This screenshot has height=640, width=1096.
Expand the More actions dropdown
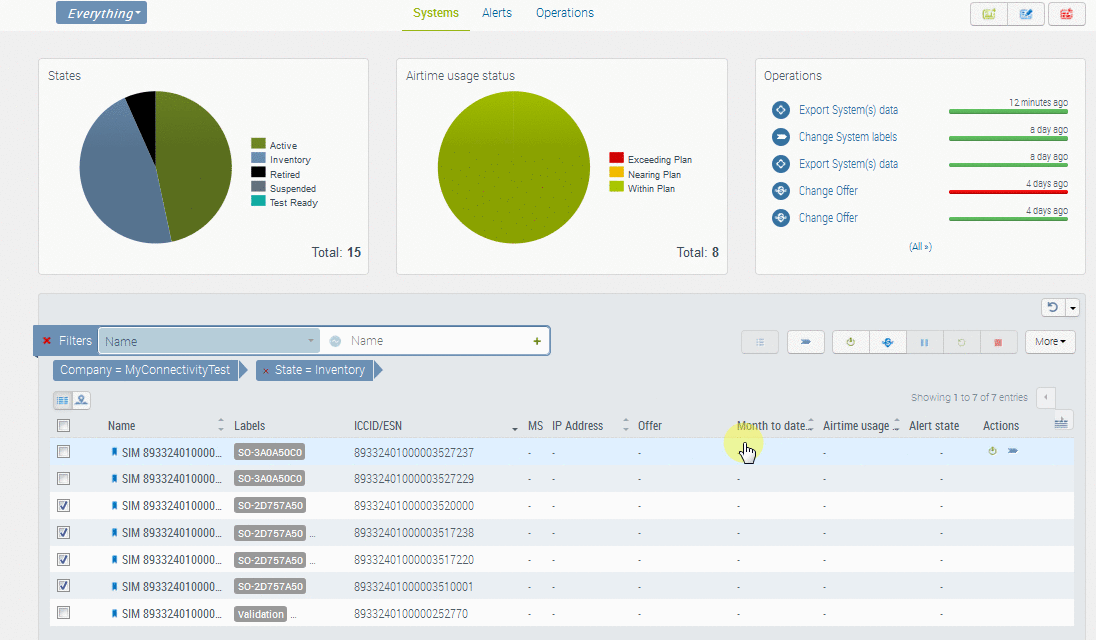click(x=1050, y=342)
